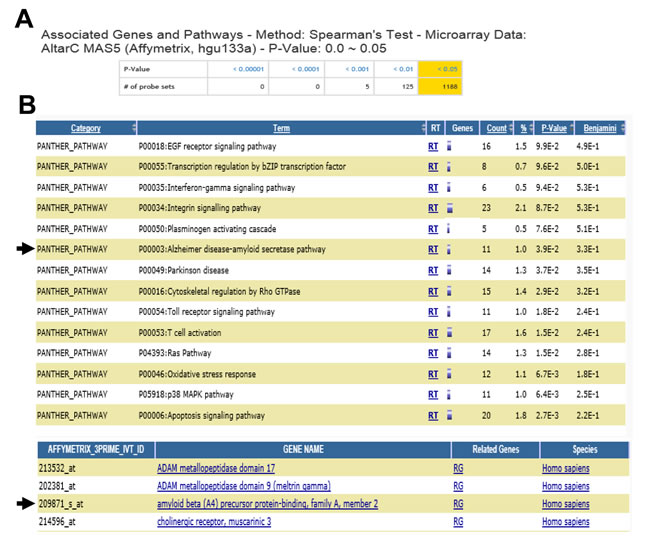The height and width of the screenshot is (544, 650).
Task: Sort table by Term column header
Action: point(281,128)
